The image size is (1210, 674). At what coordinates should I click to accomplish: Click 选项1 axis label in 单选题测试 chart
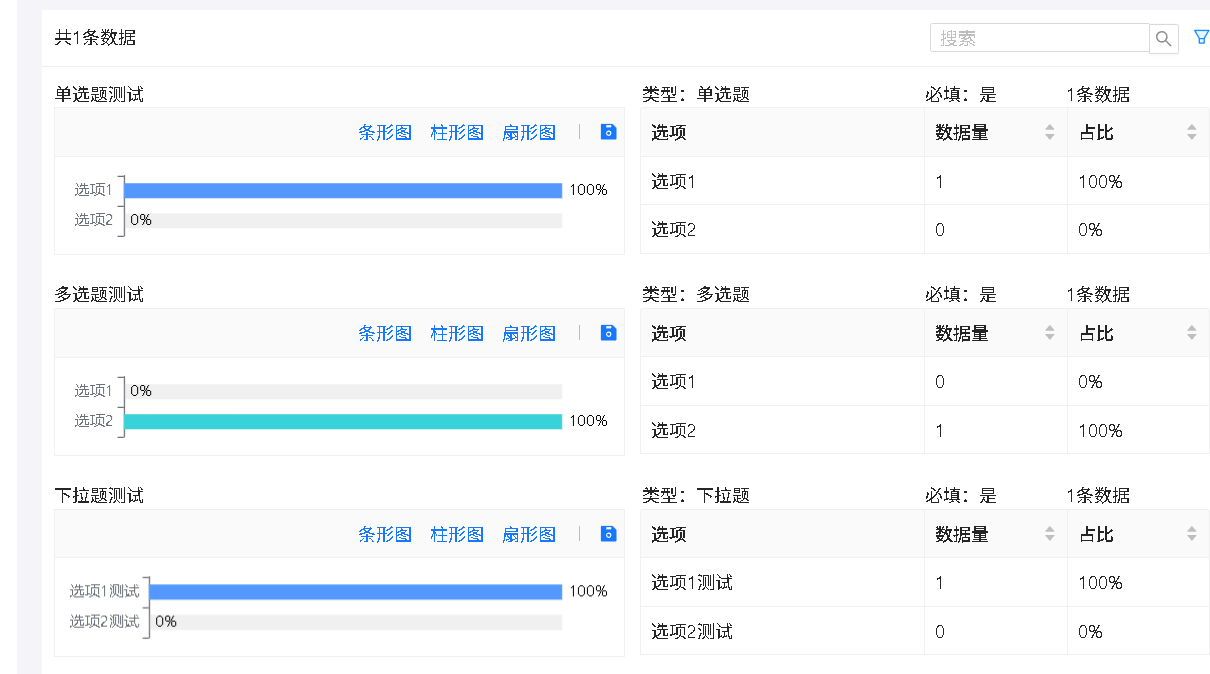(x=93, y=190)
